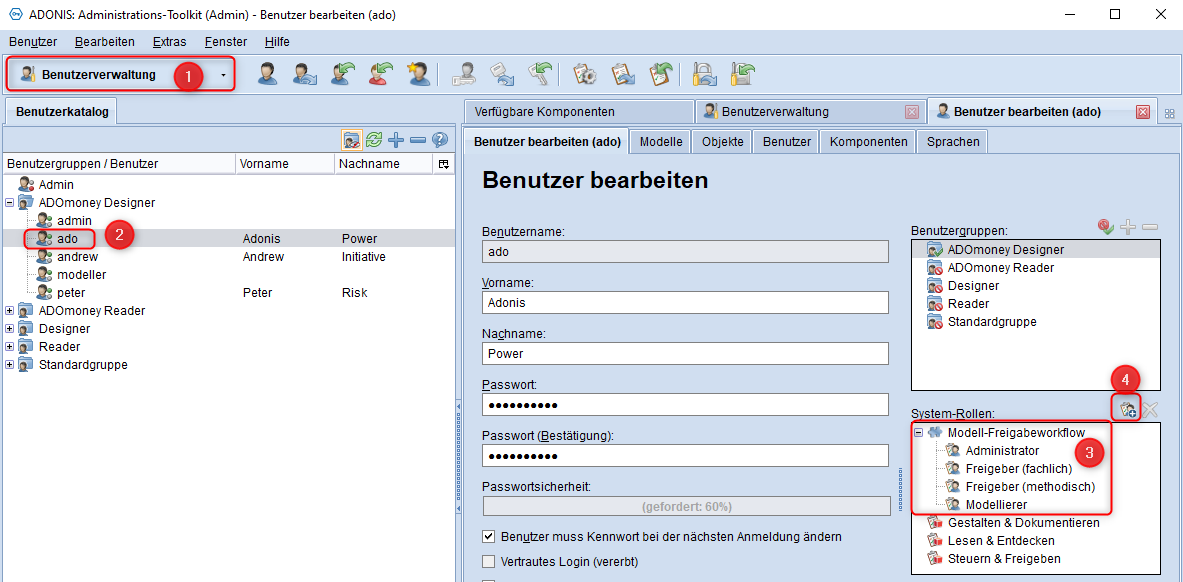This screenshot has width=1183, height=582.
Task: Switch to the Objekte tab
Action: click(x=722, y=141)
